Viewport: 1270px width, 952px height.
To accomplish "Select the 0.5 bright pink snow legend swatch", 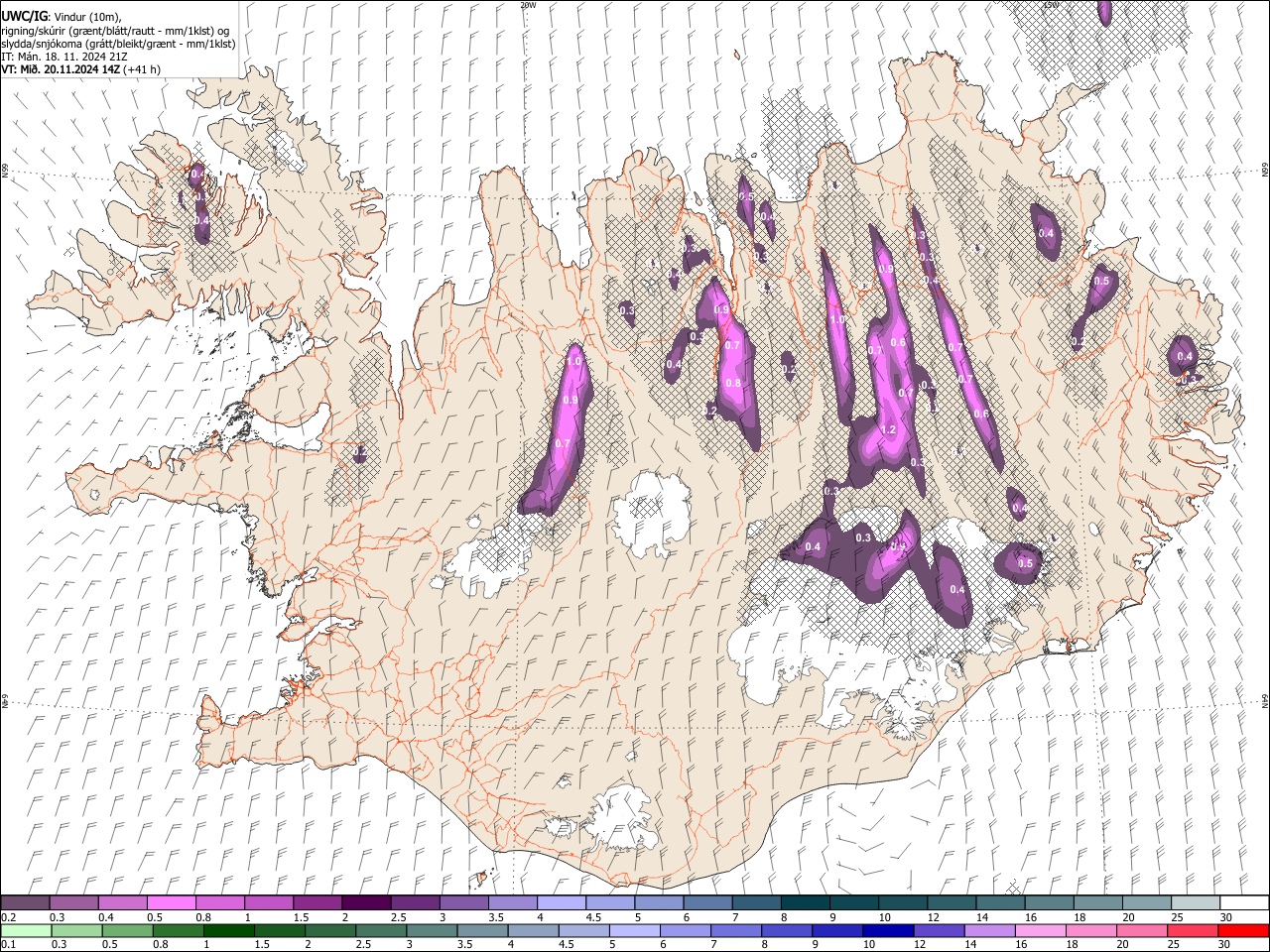I will 172,903.
